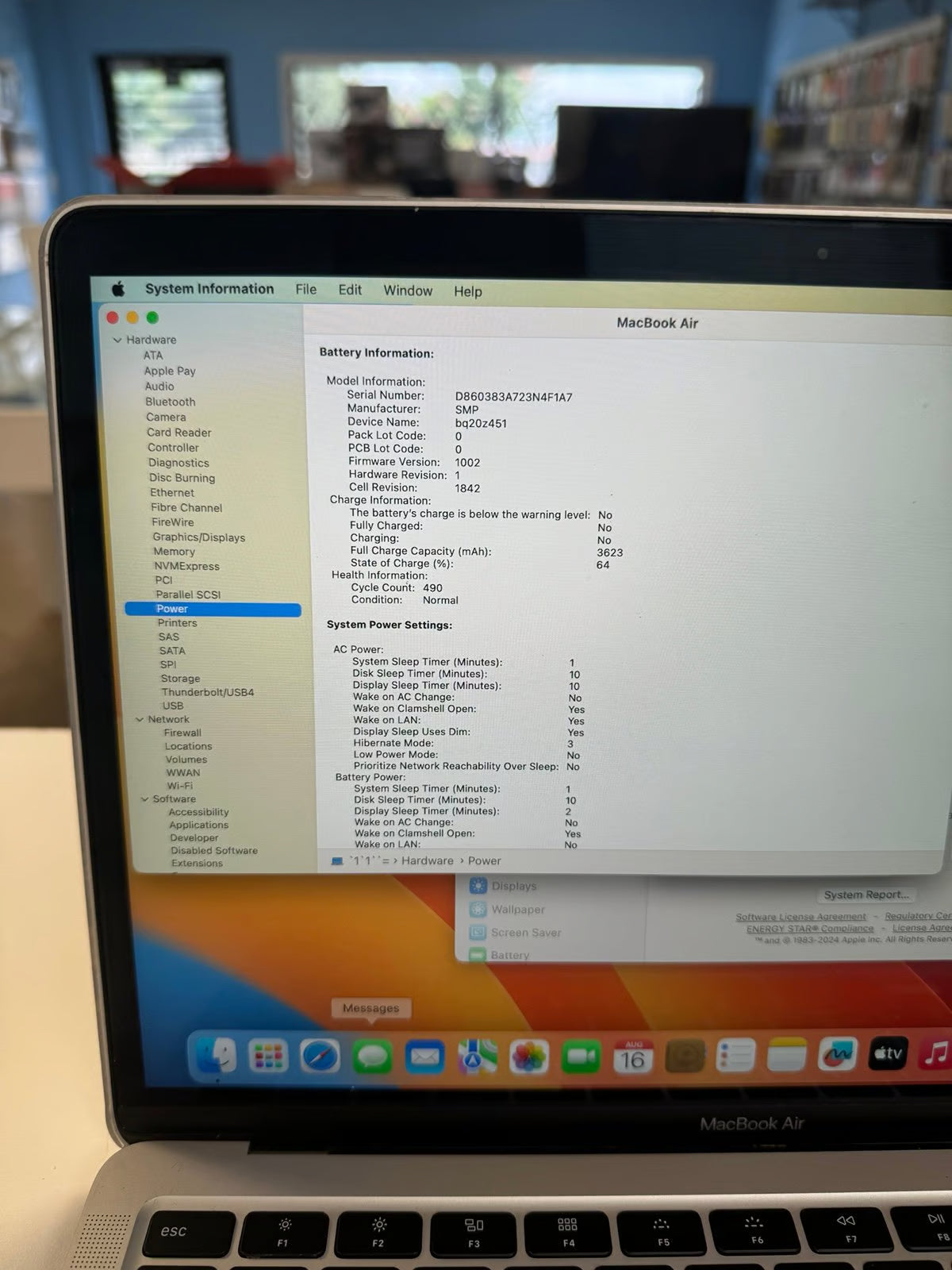Select Storage in the sidebar

point(180,679)
